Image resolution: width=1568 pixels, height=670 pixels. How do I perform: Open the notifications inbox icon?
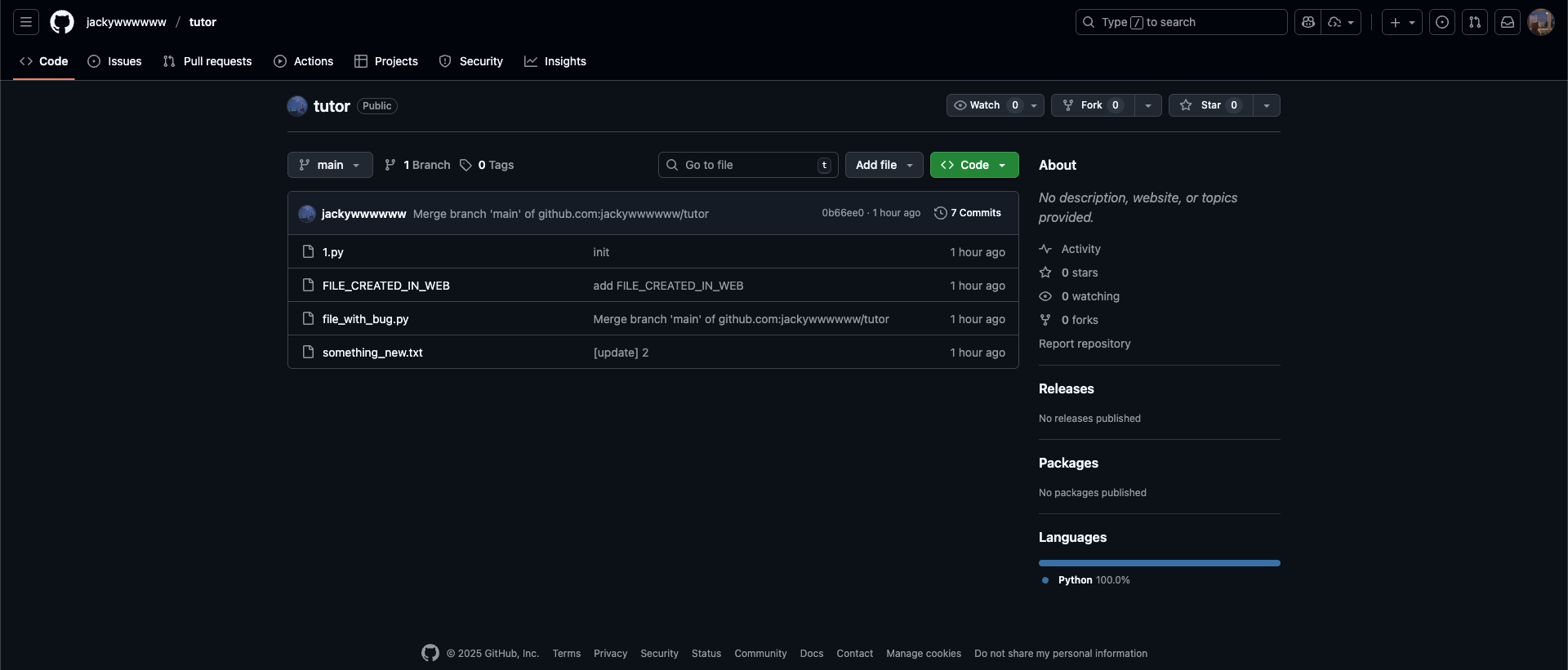1508,22
